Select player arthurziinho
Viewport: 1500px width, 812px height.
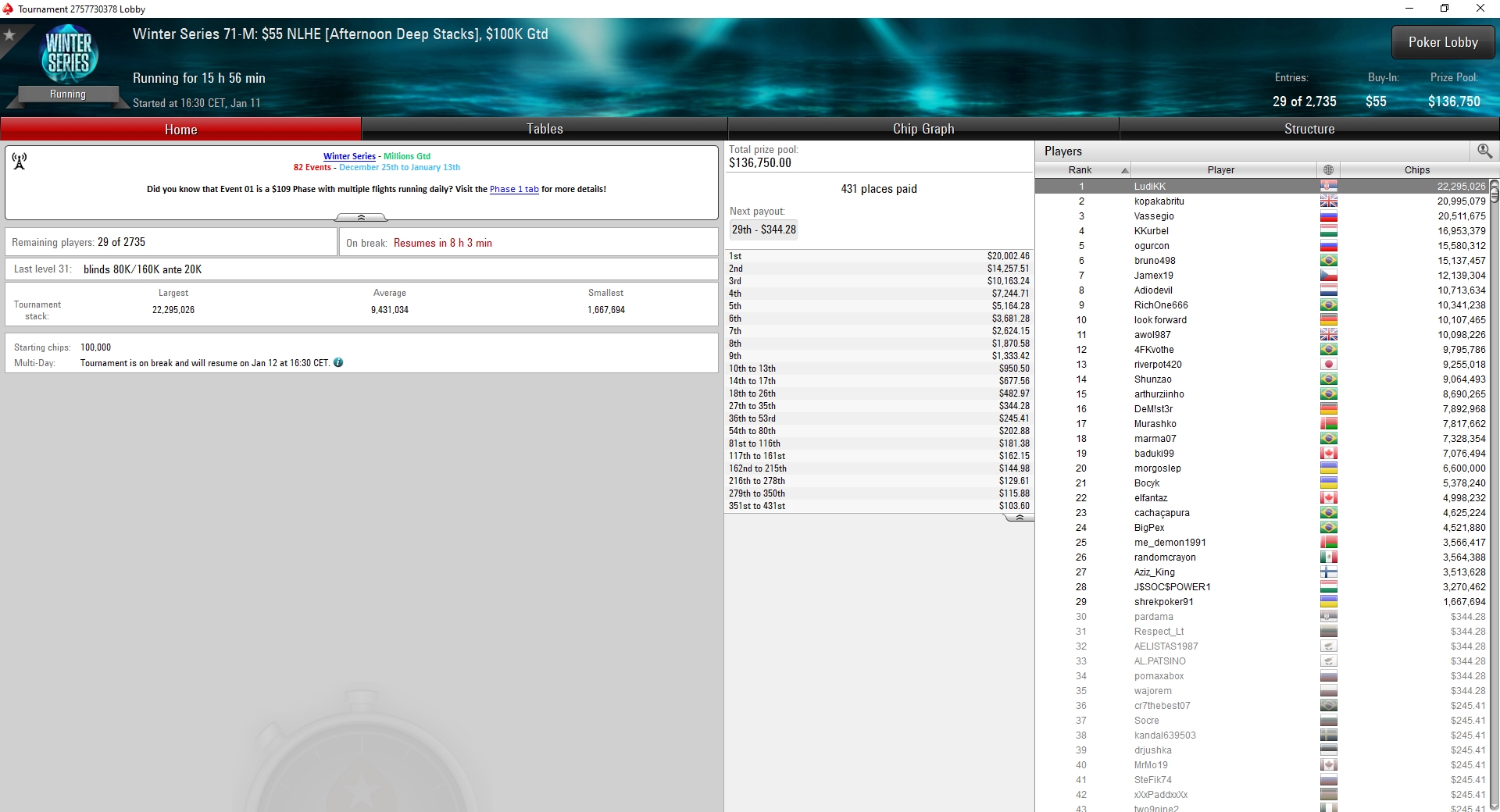[x=1262, y=394]
